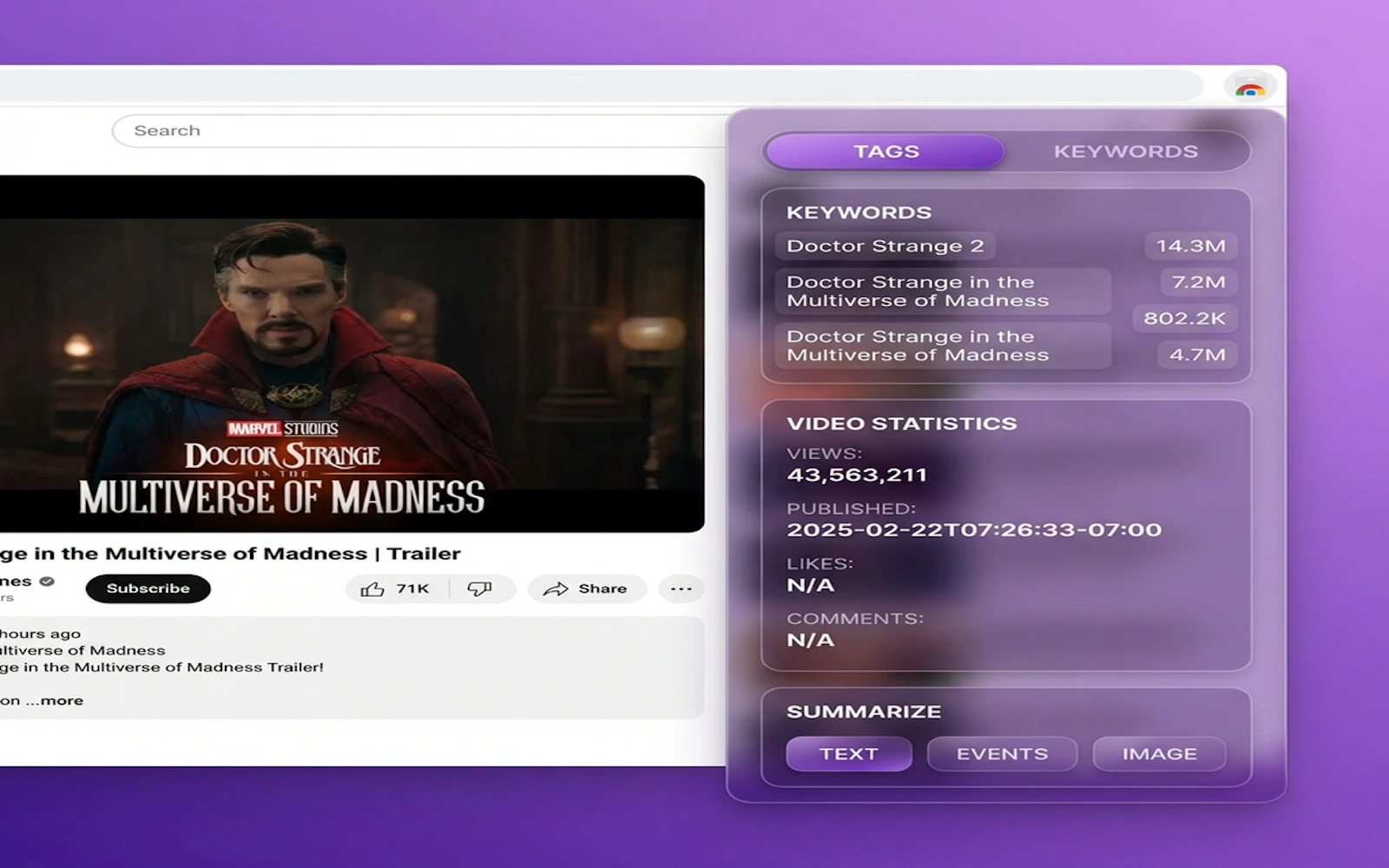Switch to the TAGS tab
Viewport: 1389px width, 868px height.
point(885,151)
